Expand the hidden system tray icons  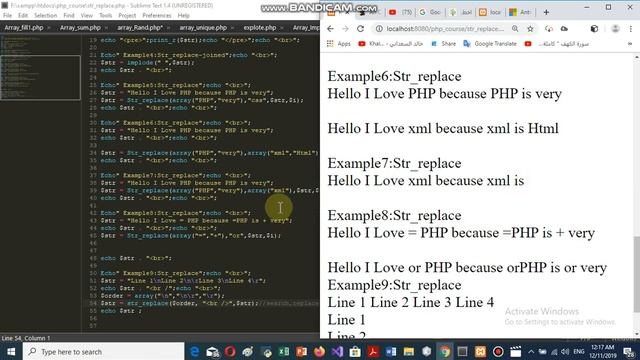click(531, 351)
